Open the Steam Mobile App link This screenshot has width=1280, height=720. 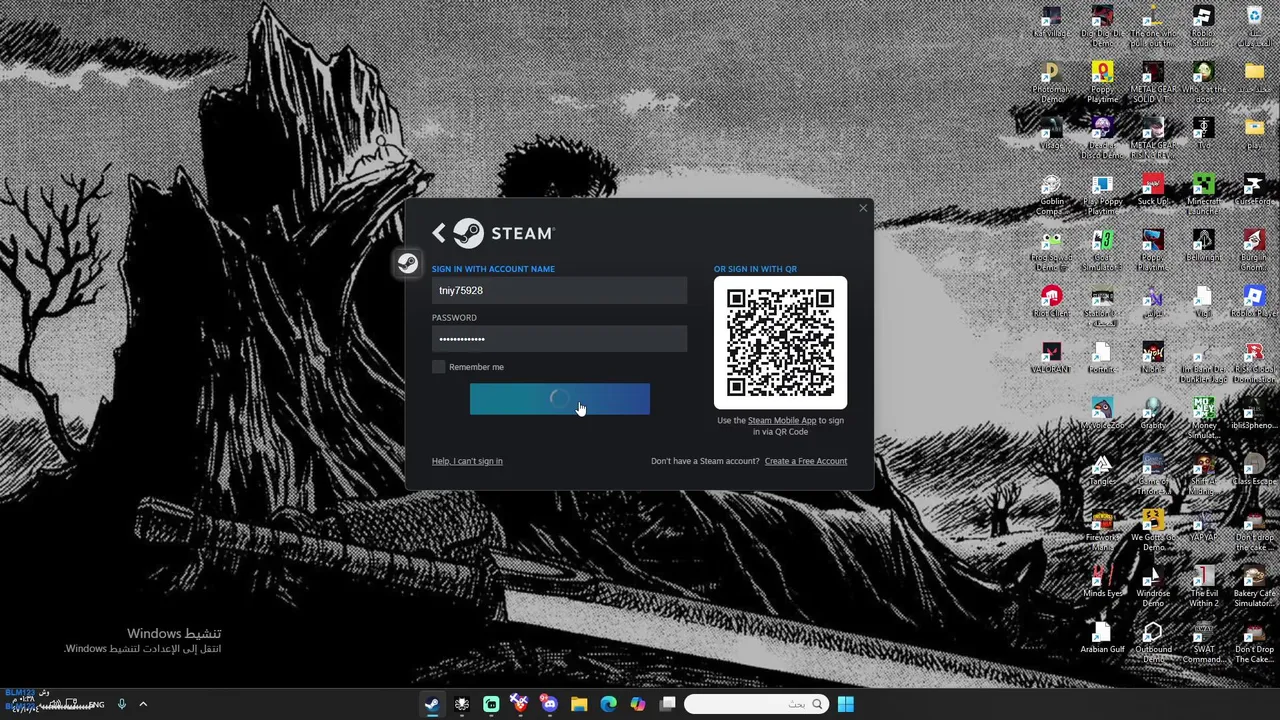point(781,421)
